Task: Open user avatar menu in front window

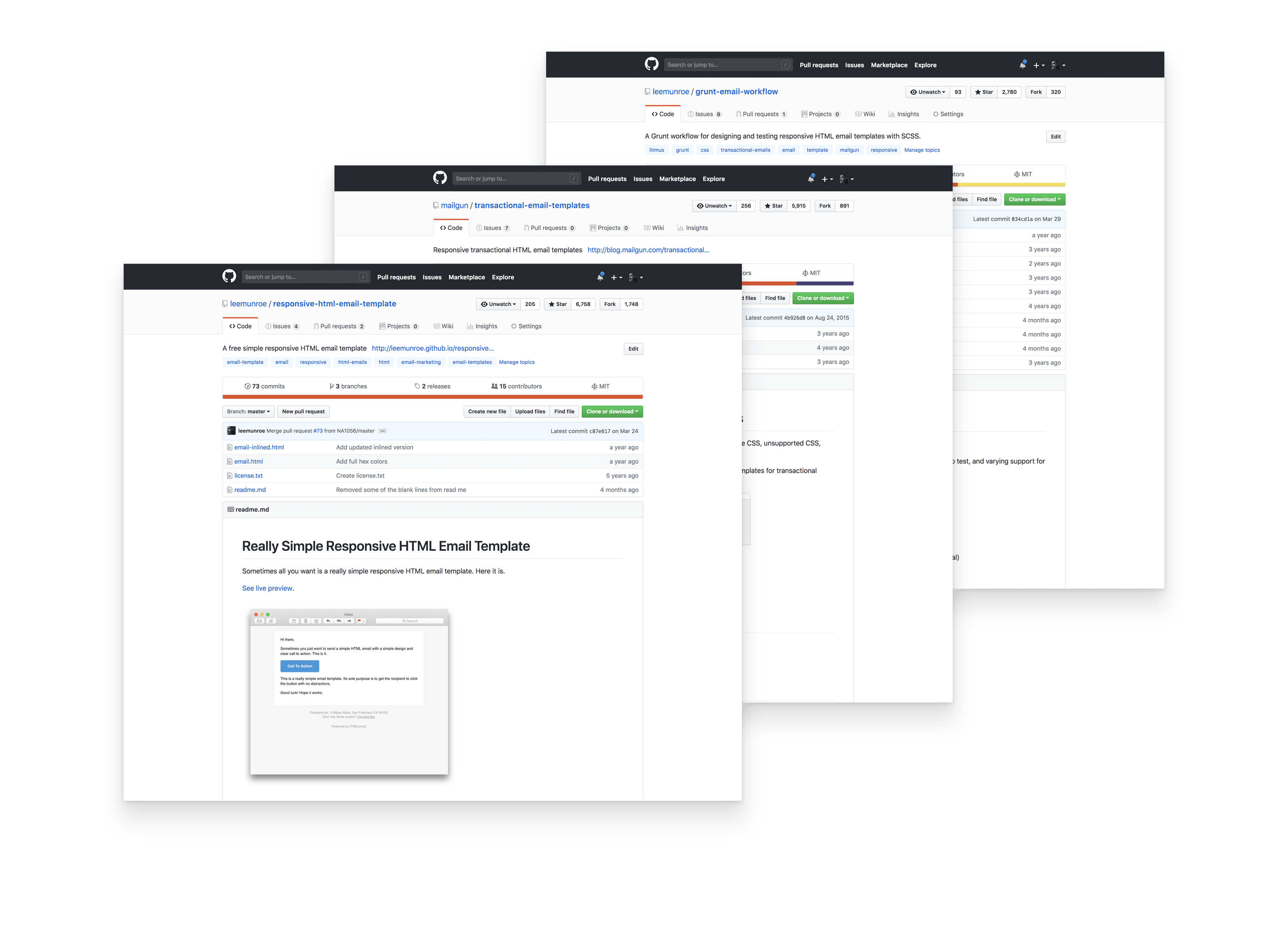Action: [635, 278]
